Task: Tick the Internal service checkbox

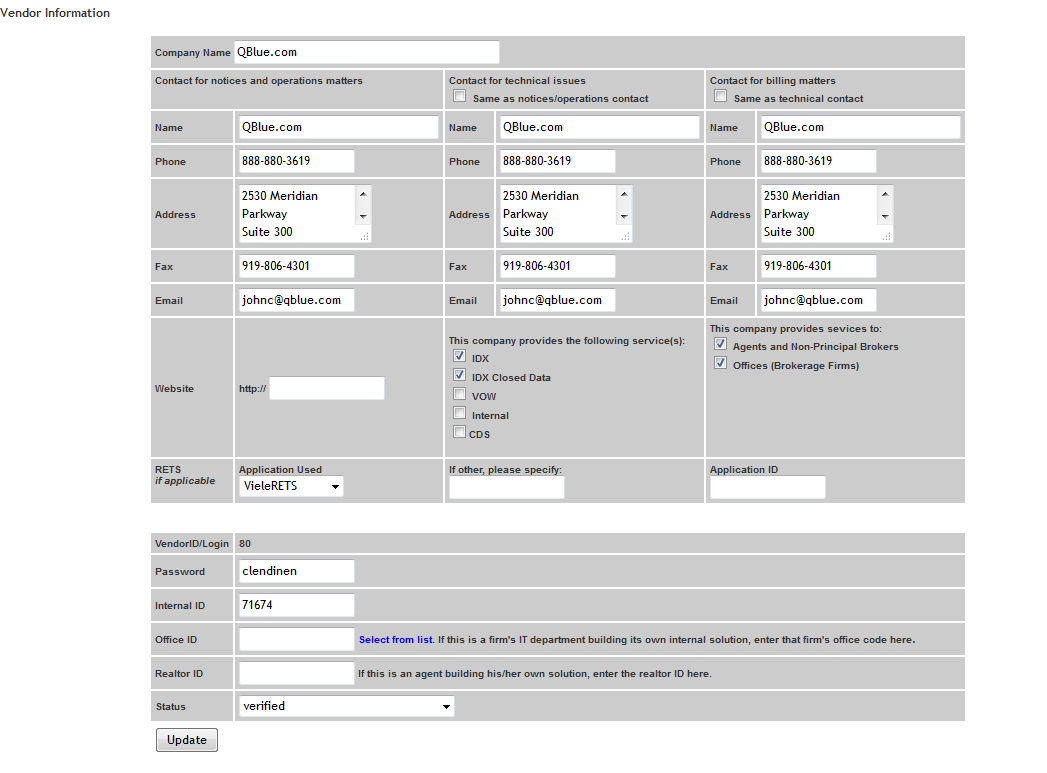Action: pyautogui.click(x=460, y=413)
